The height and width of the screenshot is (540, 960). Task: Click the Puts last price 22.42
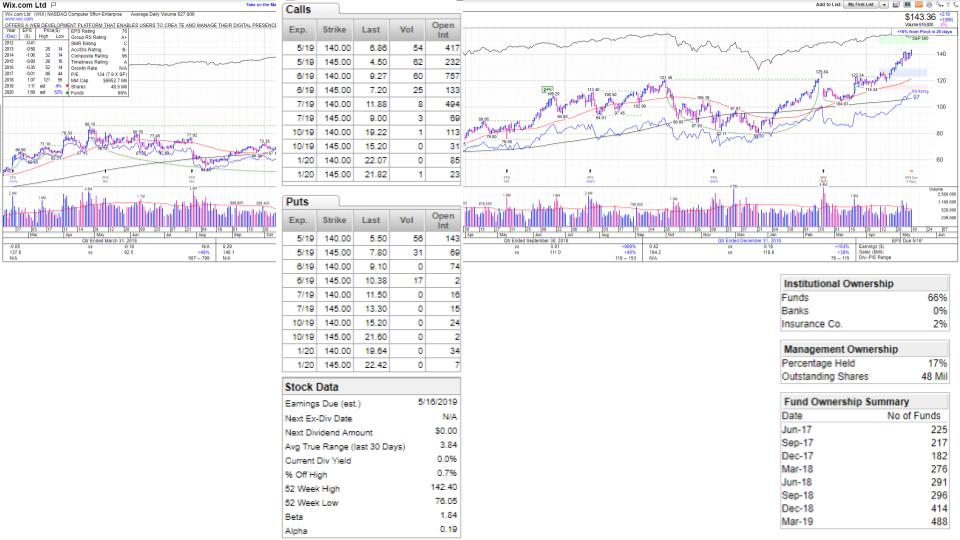click(x=376, y=365)
